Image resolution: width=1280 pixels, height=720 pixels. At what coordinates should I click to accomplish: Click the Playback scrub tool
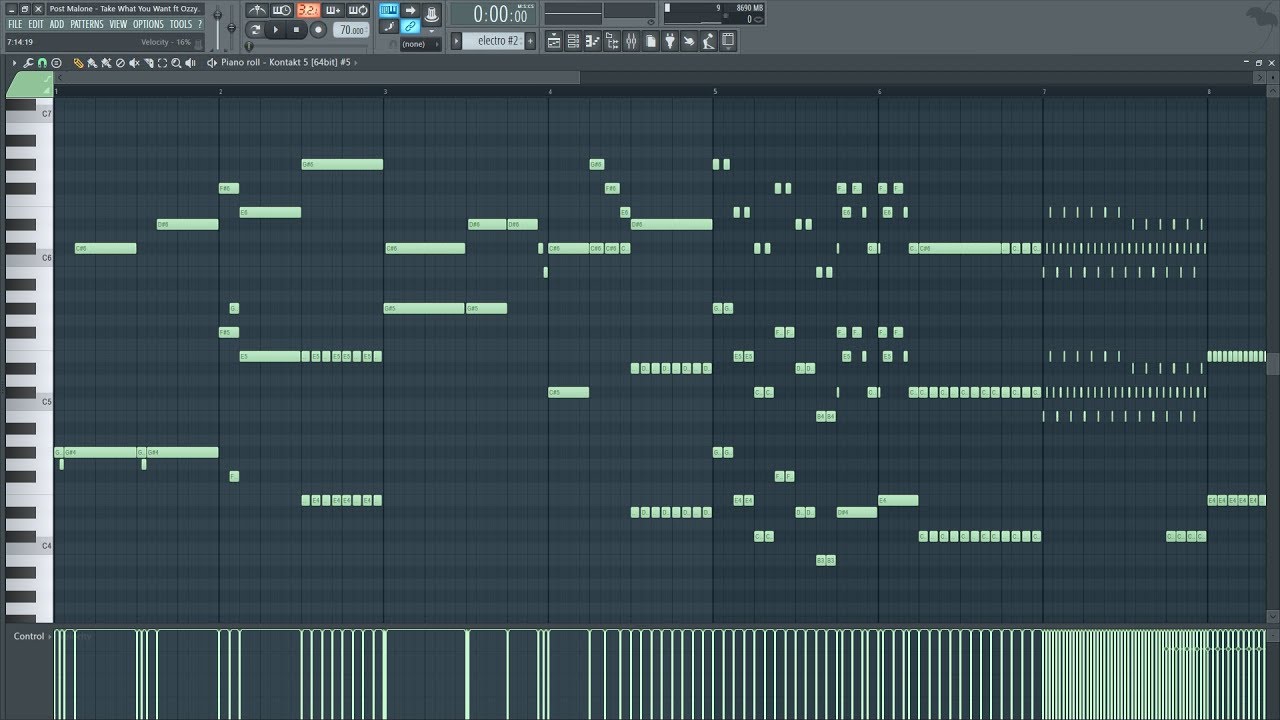pos(190,63)
